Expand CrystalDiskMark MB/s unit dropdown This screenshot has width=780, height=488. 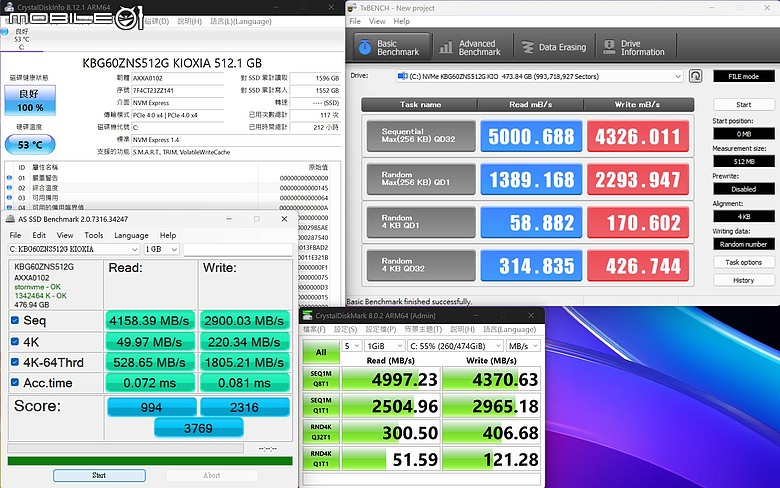point(523,346)
